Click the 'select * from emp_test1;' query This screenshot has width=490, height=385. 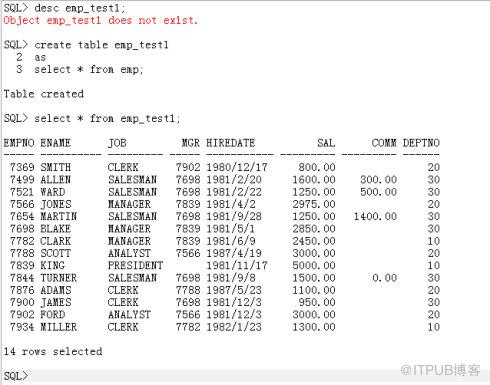107,118
